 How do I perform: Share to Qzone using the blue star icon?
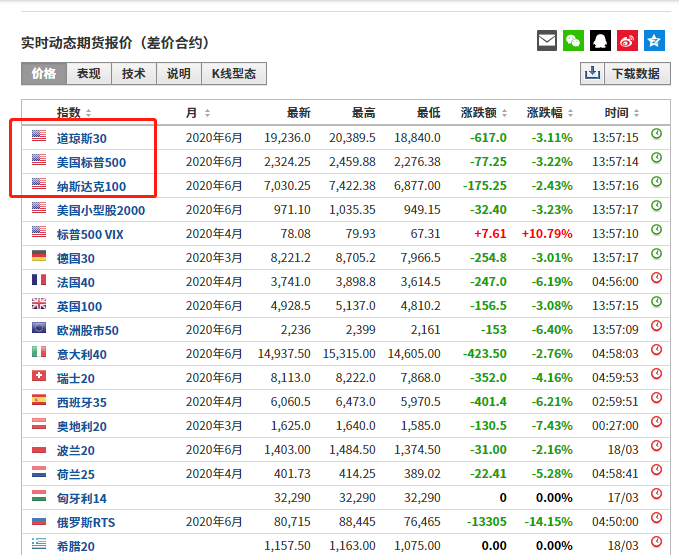pyautogui.click(x=654, y=41)
